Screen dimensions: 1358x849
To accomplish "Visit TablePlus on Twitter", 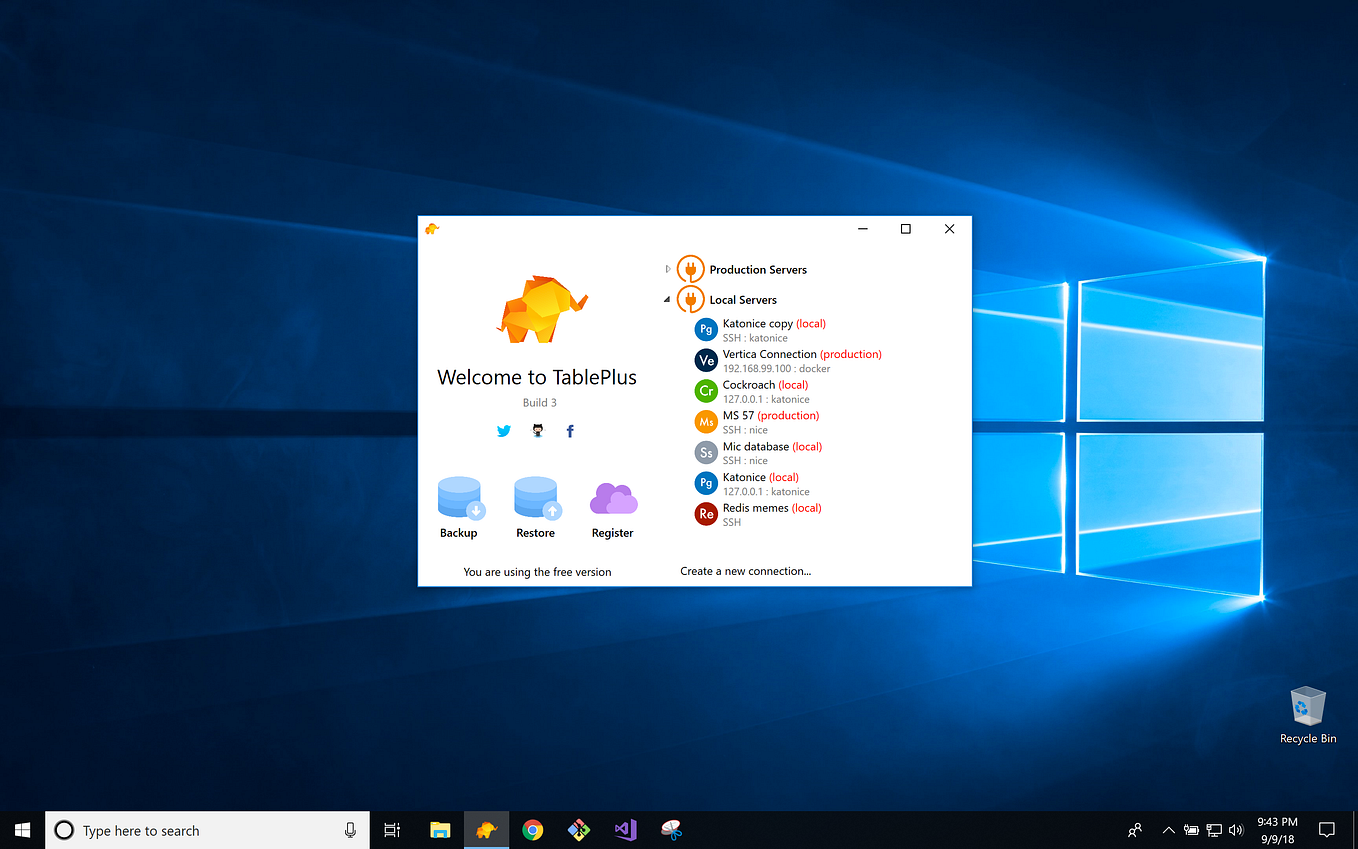I will (x=504, y=430).
